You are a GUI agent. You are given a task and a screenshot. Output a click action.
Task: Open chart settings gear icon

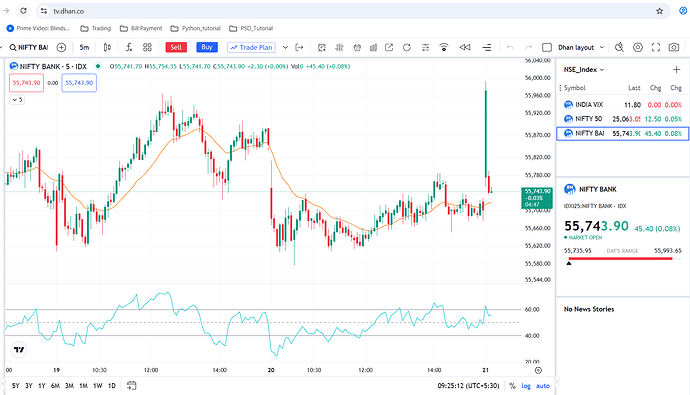click(x=638, y=48)
